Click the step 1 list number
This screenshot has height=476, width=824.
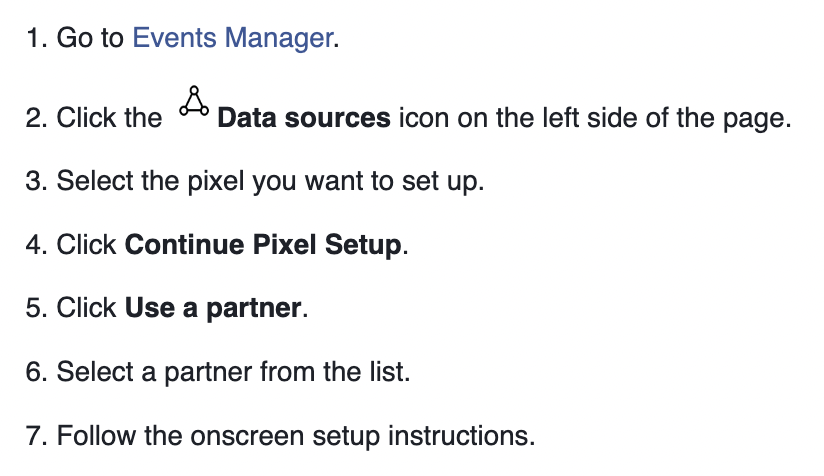37,38
